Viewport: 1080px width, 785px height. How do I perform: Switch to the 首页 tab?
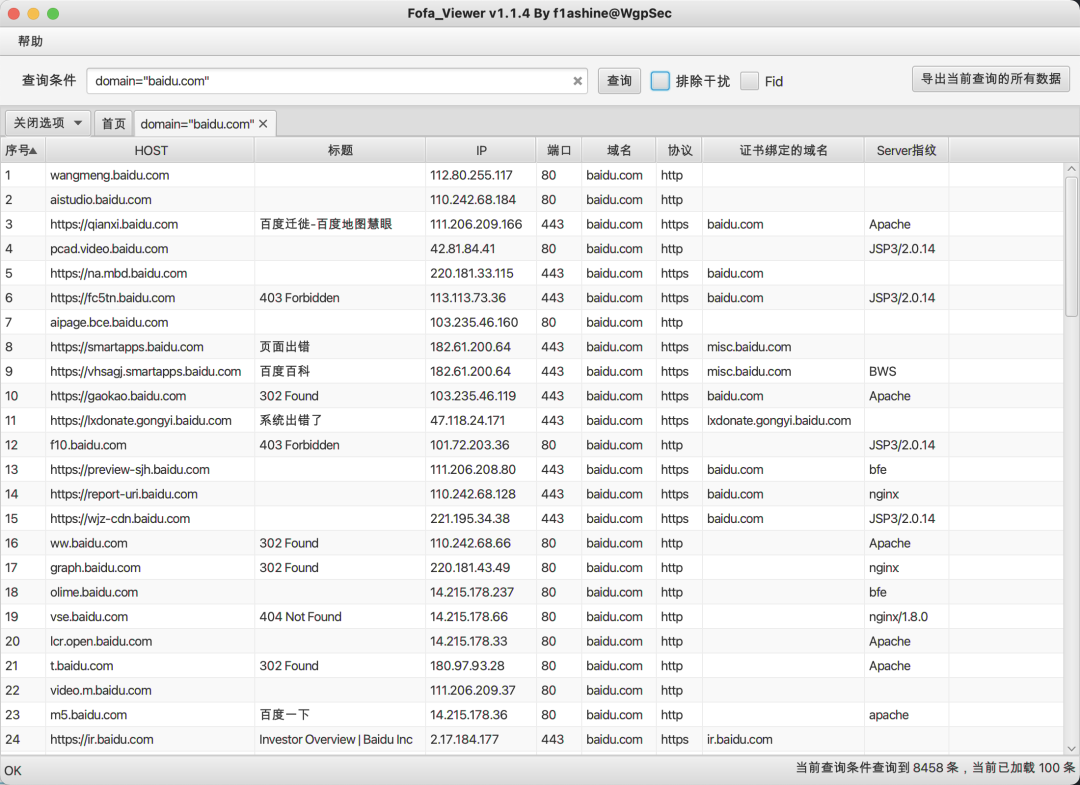pos(114,124)
